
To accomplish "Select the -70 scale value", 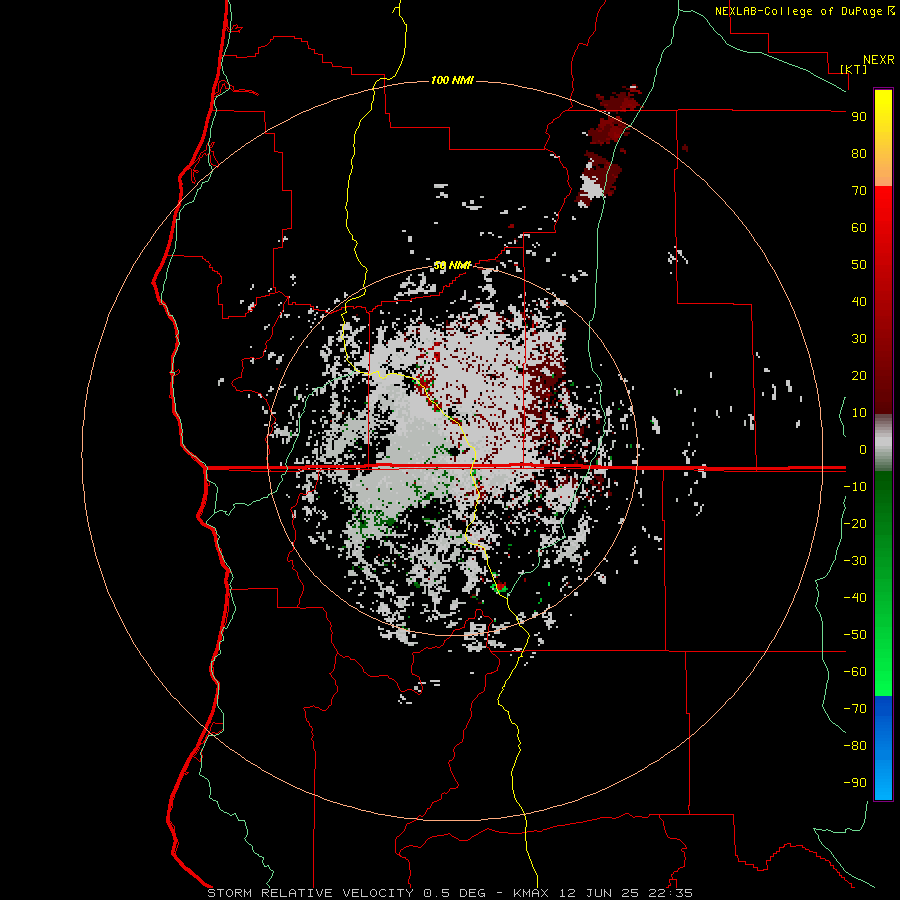I will (855, 709).
